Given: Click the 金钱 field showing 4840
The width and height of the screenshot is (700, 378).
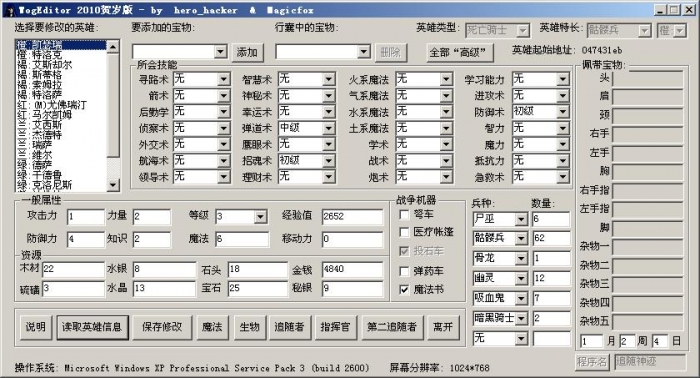Looking at the screenshot, I should [352, 269].
